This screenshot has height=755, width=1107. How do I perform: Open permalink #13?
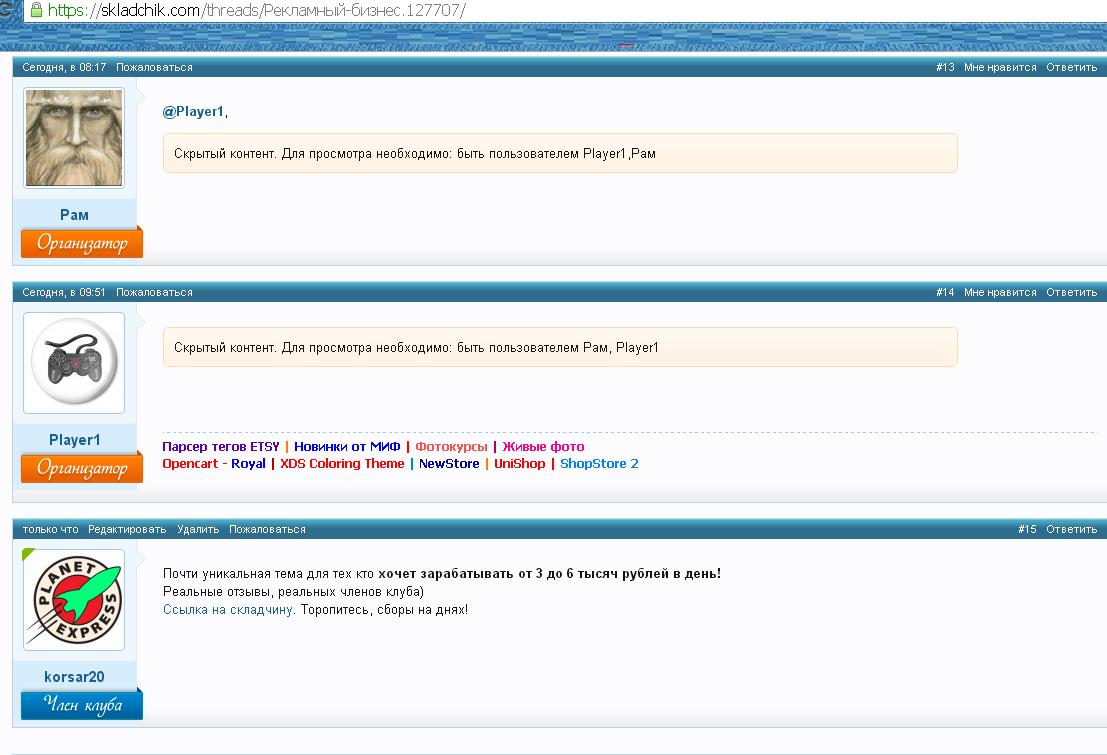(x=945, y=67)
